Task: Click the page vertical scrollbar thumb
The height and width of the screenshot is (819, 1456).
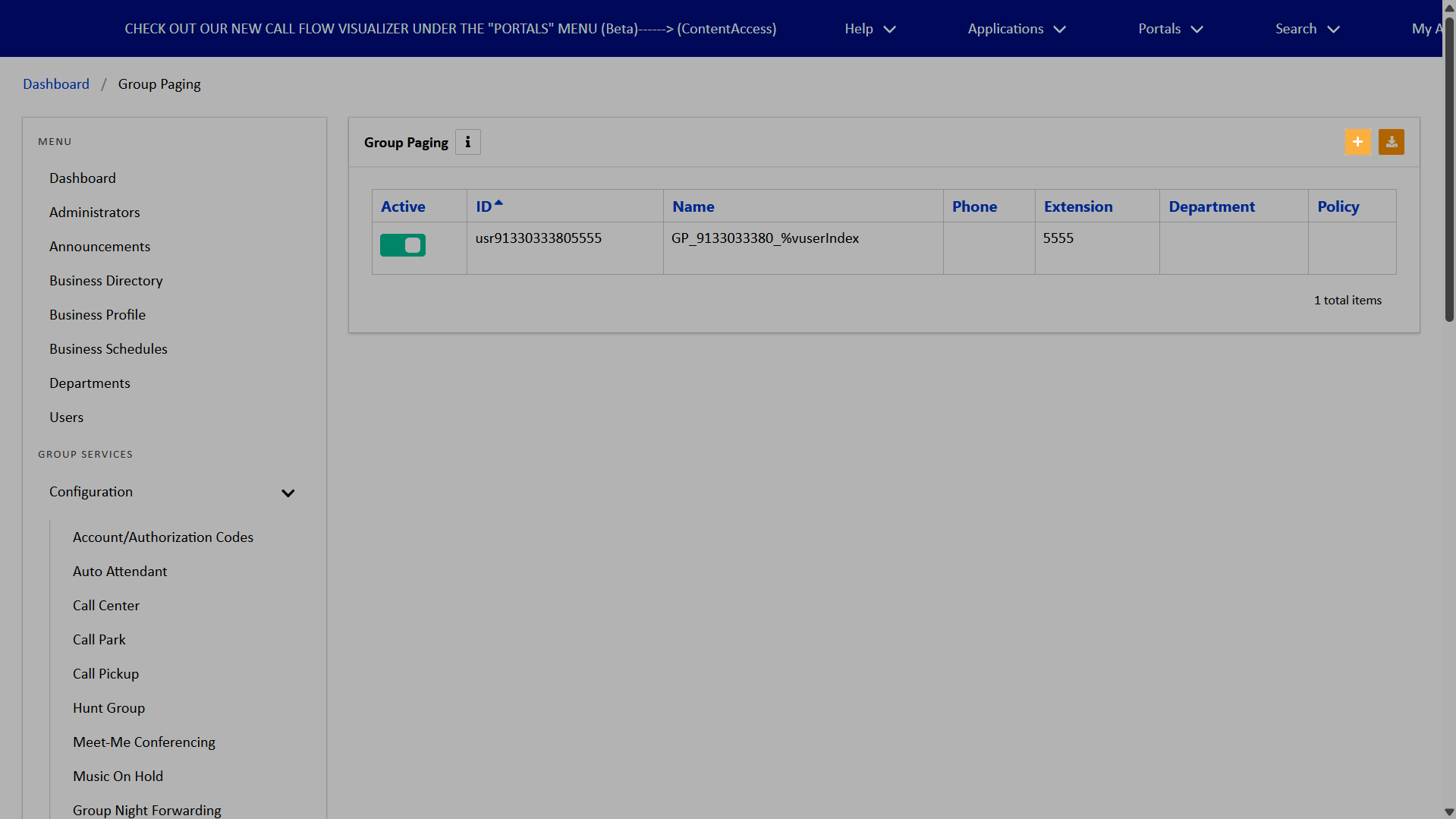Action: click(1449, 167)
